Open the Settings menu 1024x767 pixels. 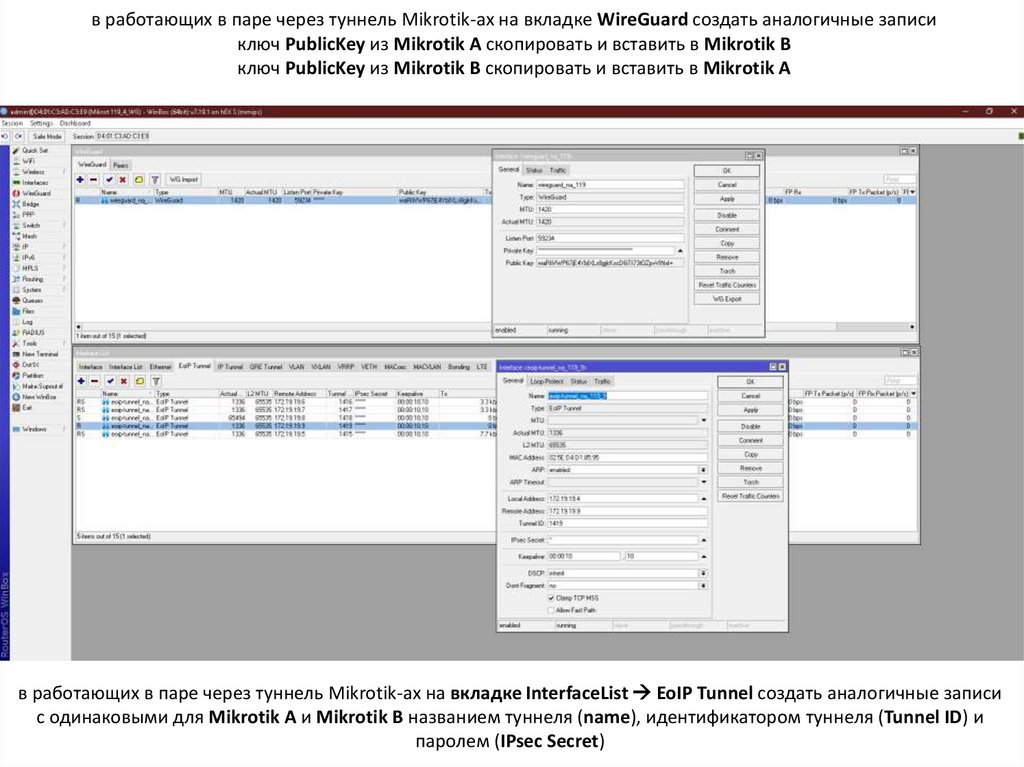(x=41, y=123)
